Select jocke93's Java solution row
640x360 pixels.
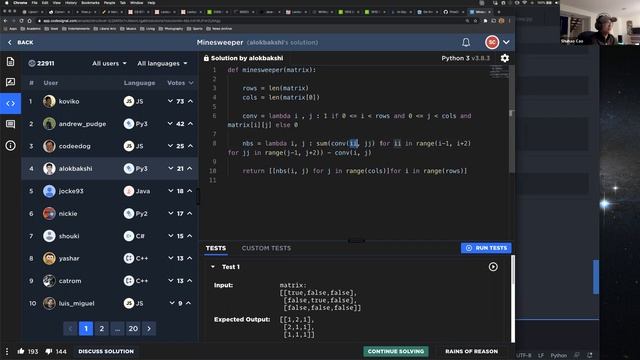pyautogui.click(x=109, y=191)
